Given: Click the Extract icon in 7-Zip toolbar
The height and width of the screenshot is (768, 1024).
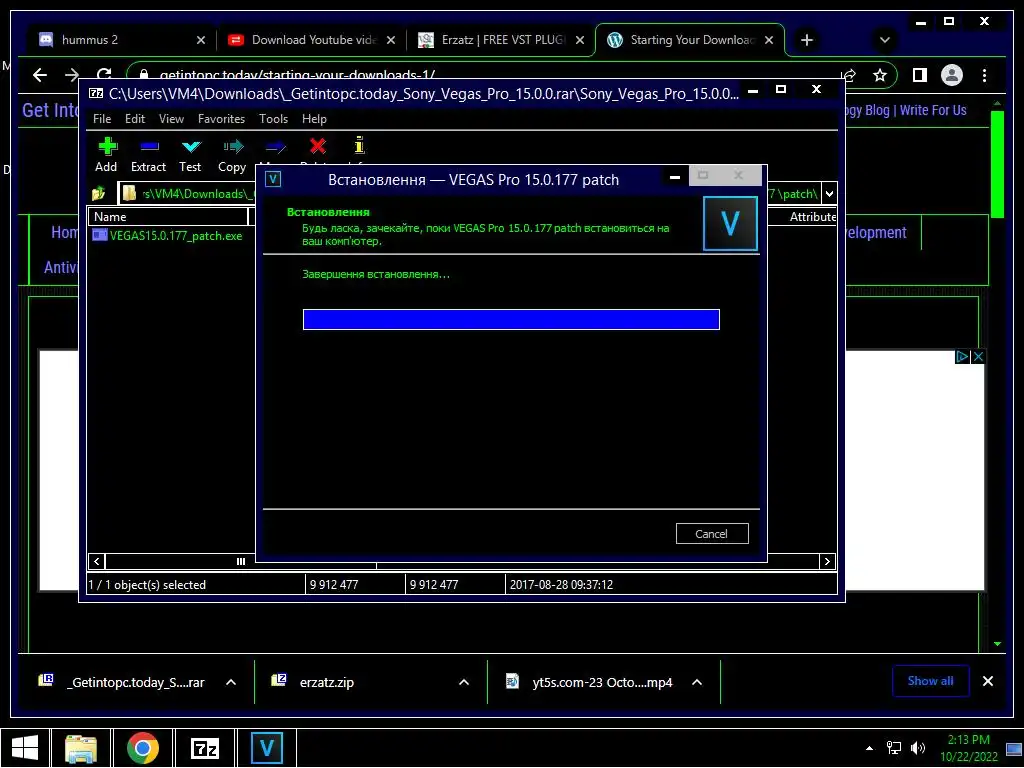Looking at the screenshot, I should 150,146.
